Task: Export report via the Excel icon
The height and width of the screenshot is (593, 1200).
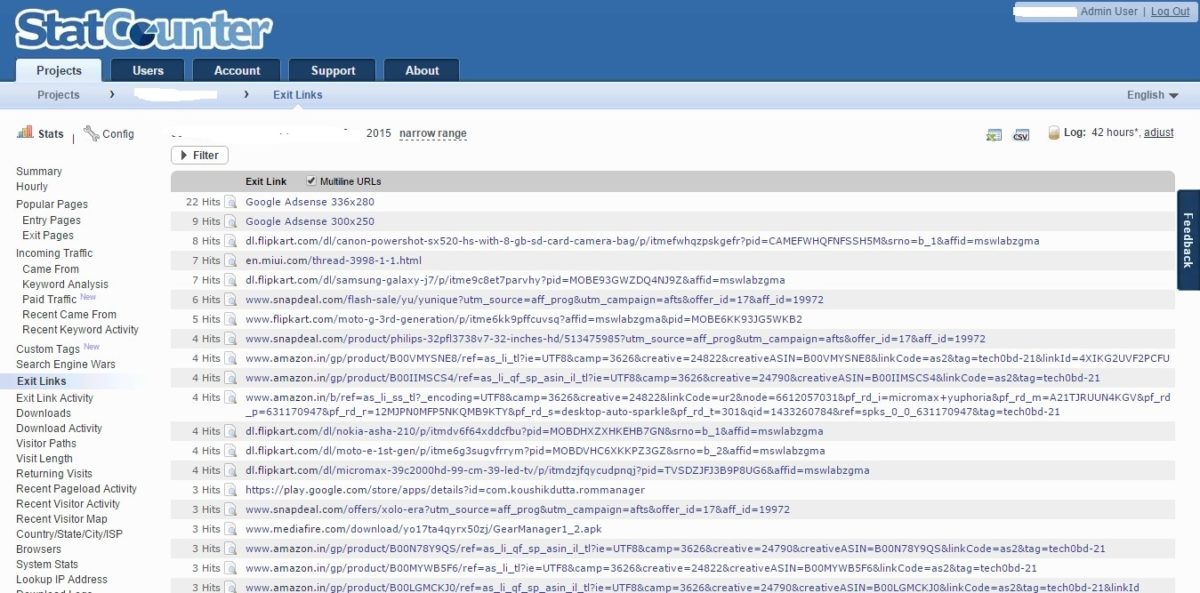Action: [x=994, y=134]
